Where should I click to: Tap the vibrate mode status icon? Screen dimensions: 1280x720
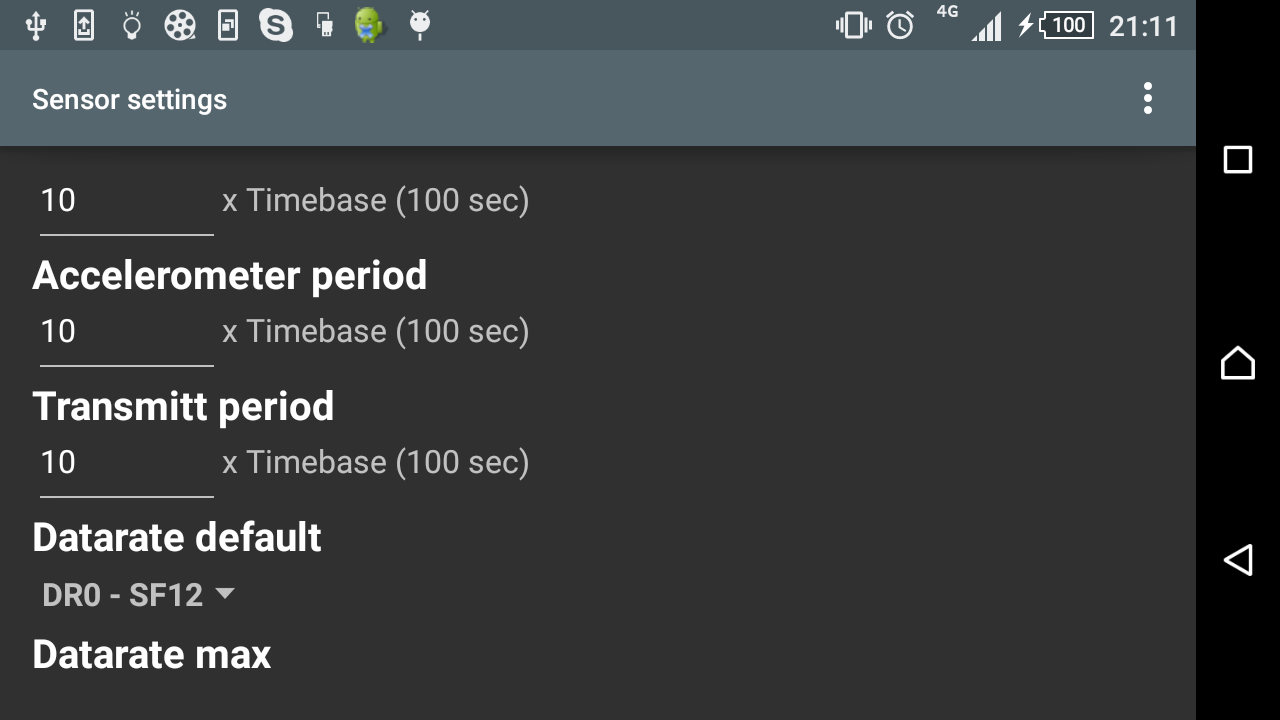[853, 25]
